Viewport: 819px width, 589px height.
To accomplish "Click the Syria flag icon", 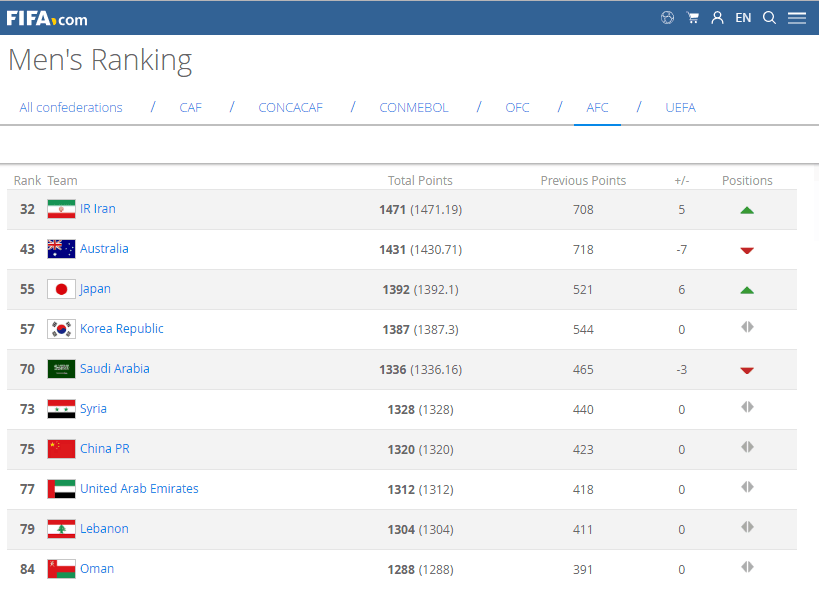I will [61, 409].
